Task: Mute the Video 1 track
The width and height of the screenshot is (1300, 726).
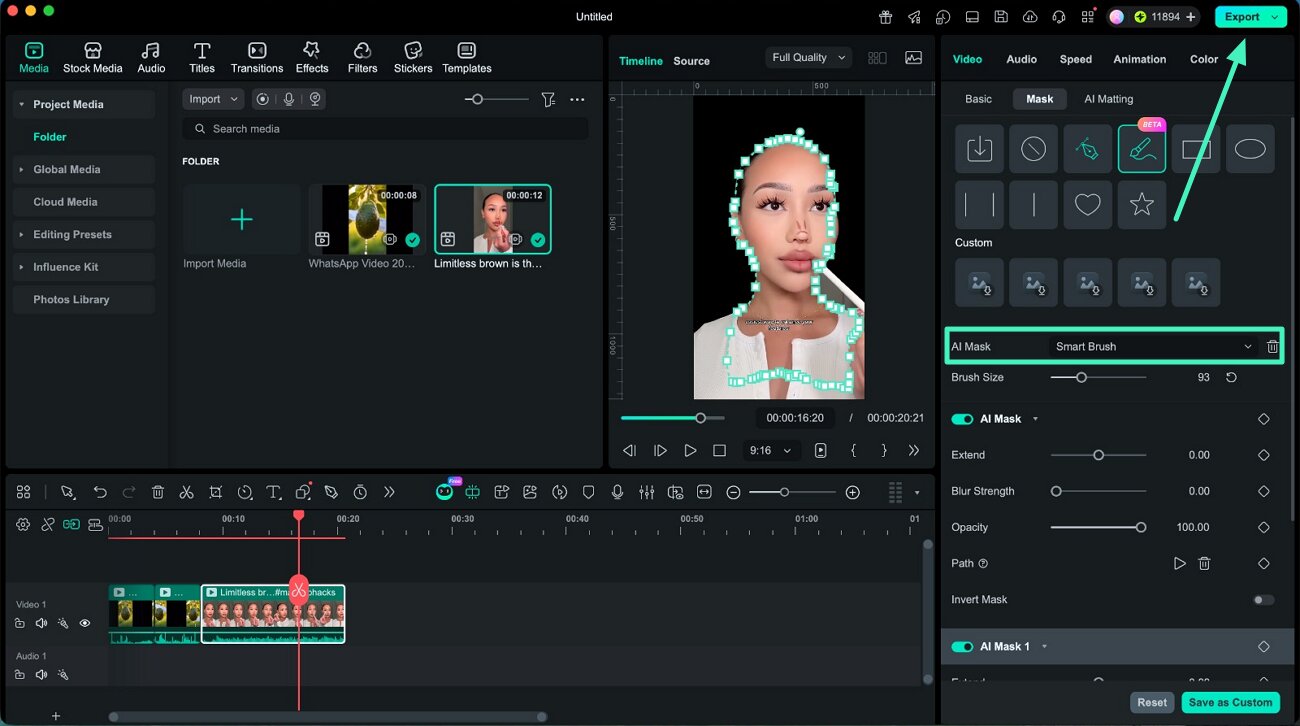Action: click(41, 623)
